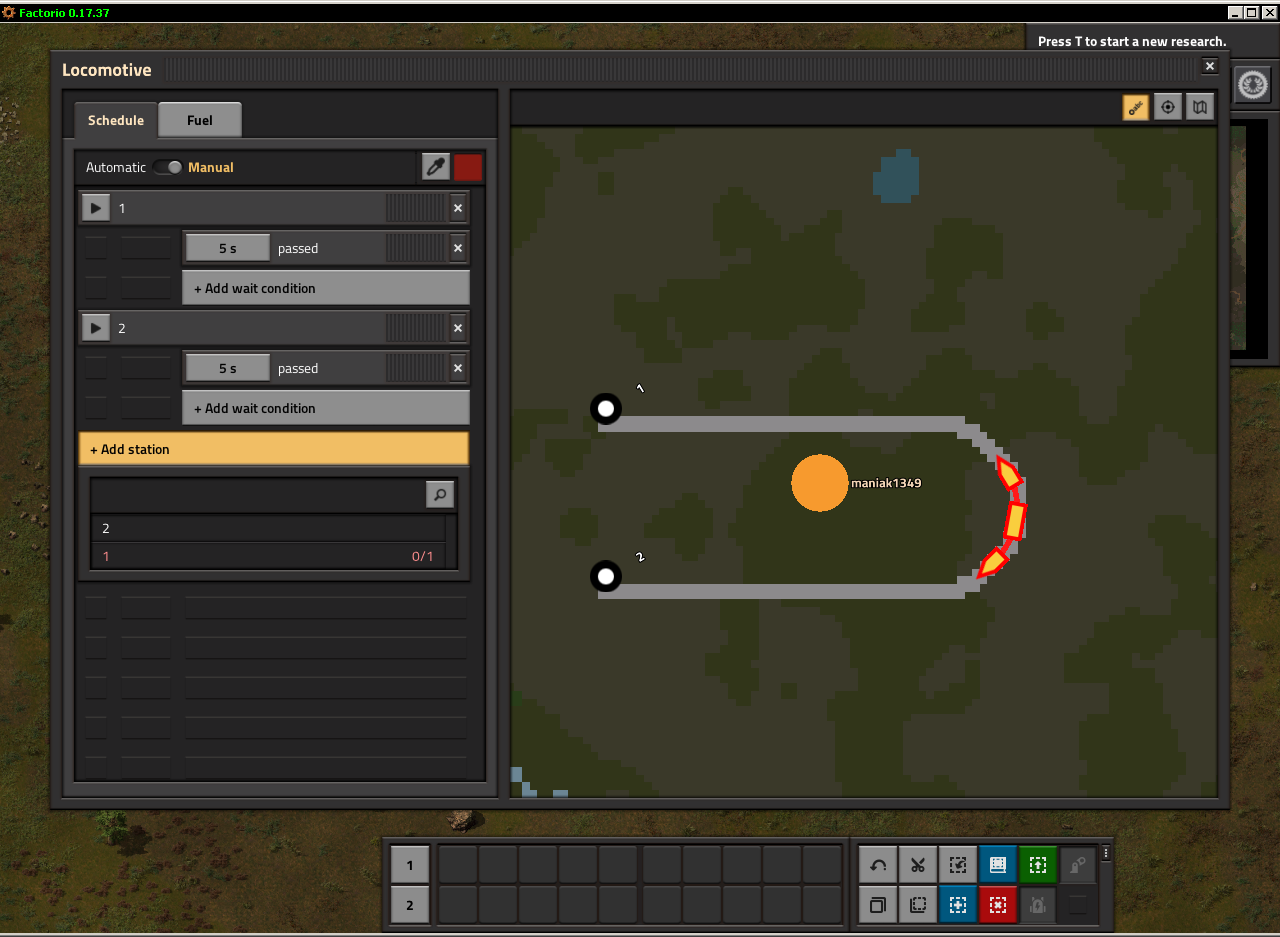Click the station search magnifier icon
1280x937 pixels.
(440, 494)
